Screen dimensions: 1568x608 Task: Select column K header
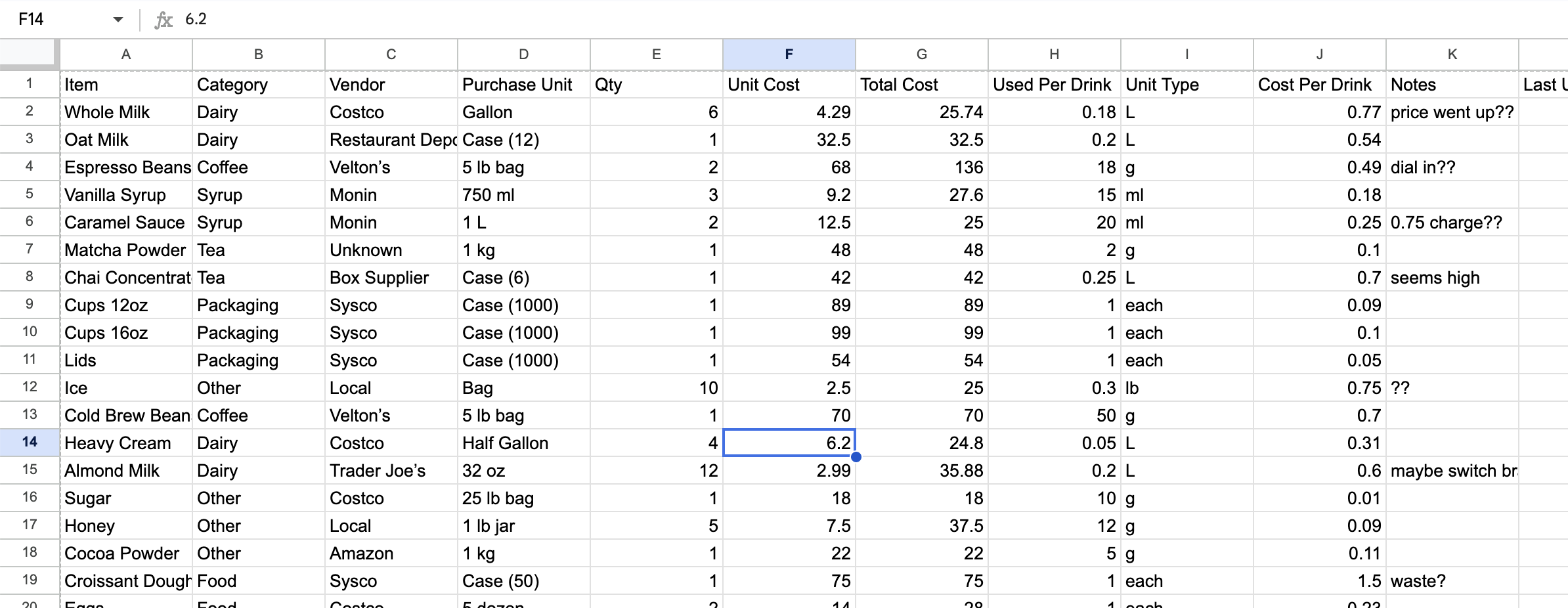[1452, 54]
